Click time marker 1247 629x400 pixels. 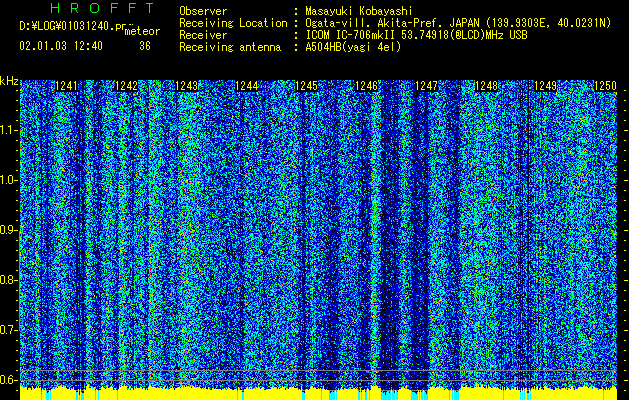click(x=426, y=86)
